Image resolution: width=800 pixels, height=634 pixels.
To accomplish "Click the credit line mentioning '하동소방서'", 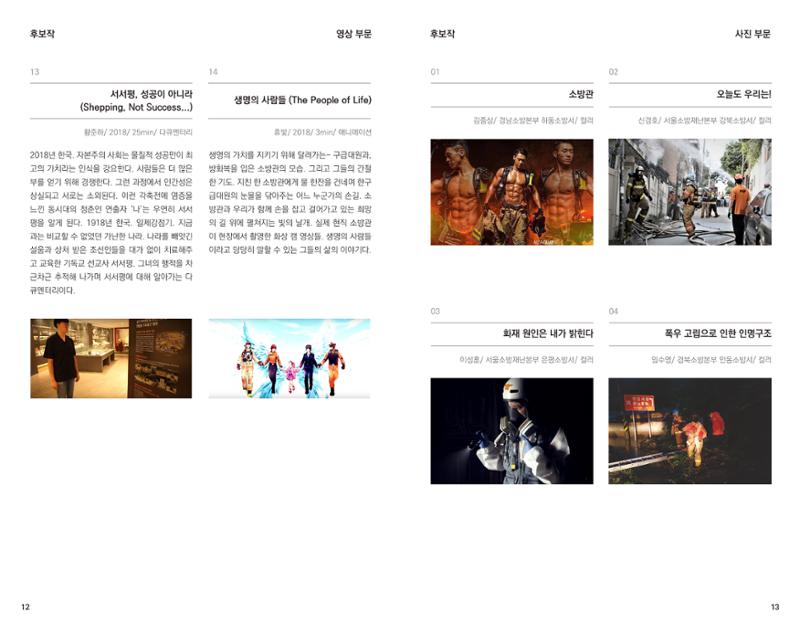I will coord(533,120).
